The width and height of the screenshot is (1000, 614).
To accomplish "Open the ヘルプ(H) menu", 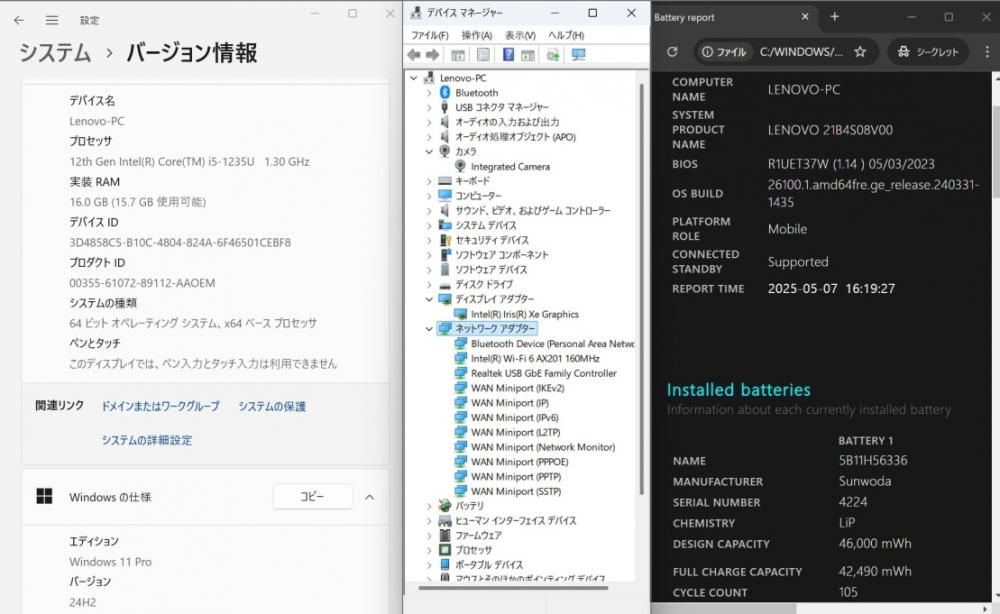I will click(566, 35).
